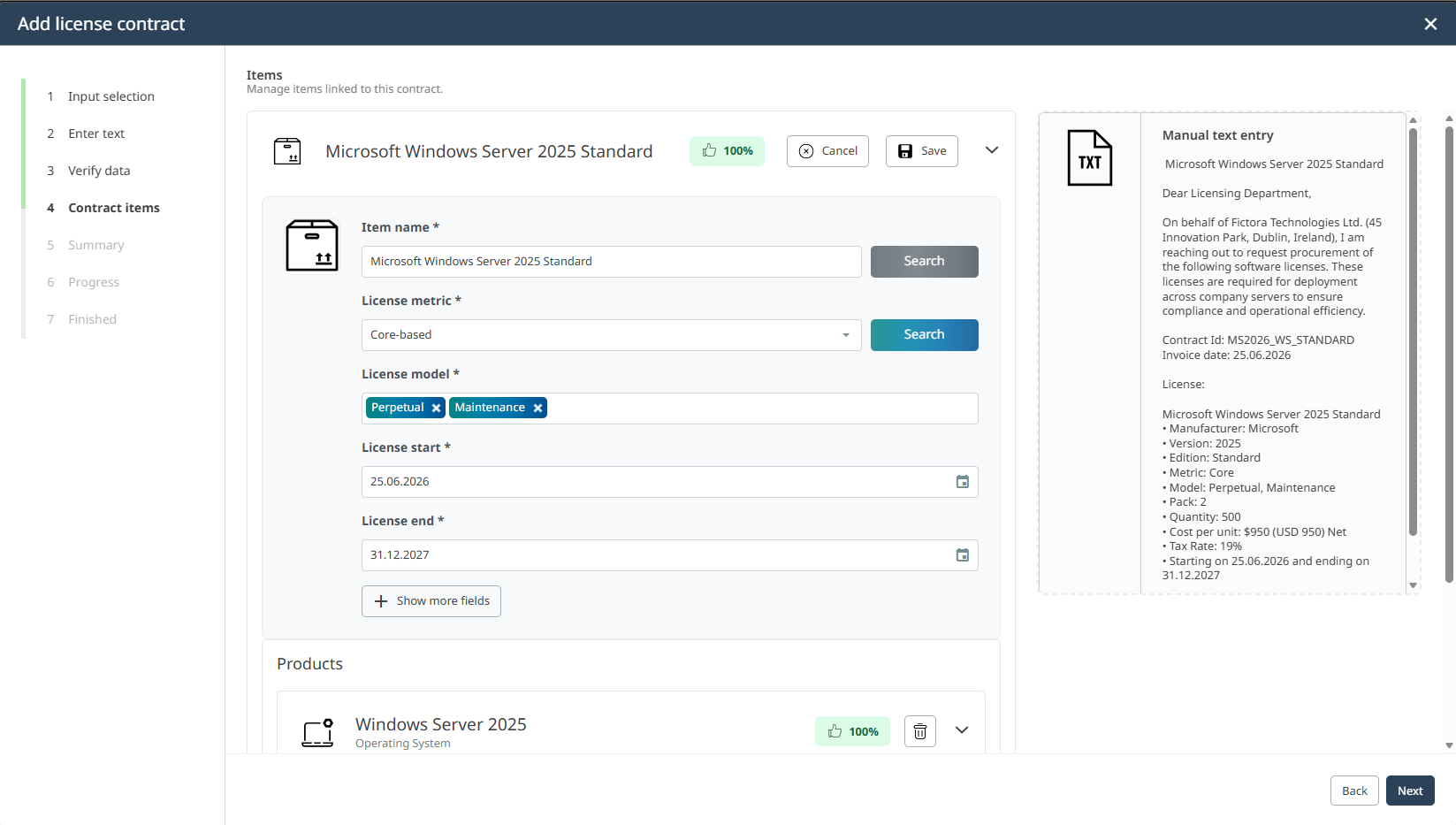The image size is (1456, 825).
Task: Remove the Maintenance license model tag
Action: (x=537, y=408)
